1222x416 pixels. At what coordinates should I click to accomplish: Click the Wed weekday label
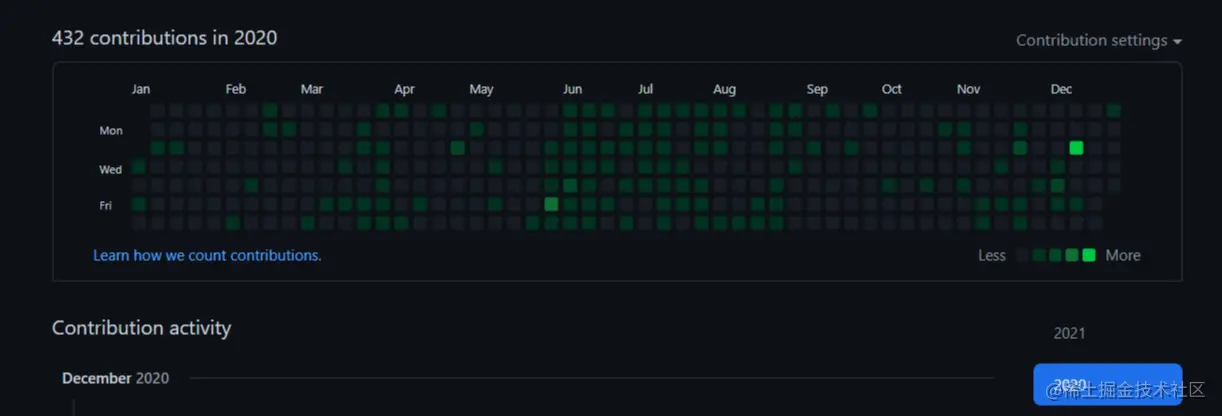110,169
